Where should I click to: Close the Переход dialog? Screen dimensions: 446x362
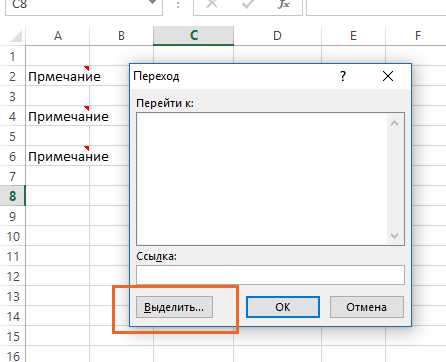pyautogui.click(x=388, y=76)
